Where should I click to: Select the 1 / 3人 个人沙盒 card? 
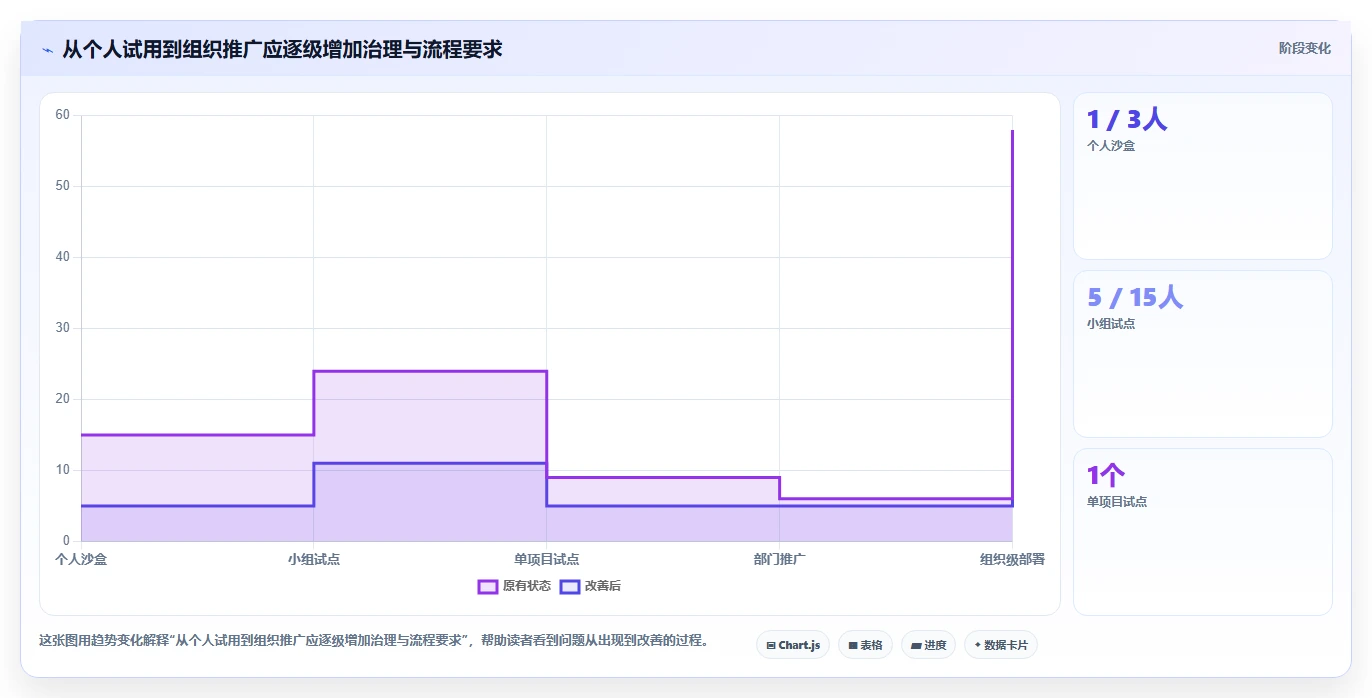click(1202, 176)
